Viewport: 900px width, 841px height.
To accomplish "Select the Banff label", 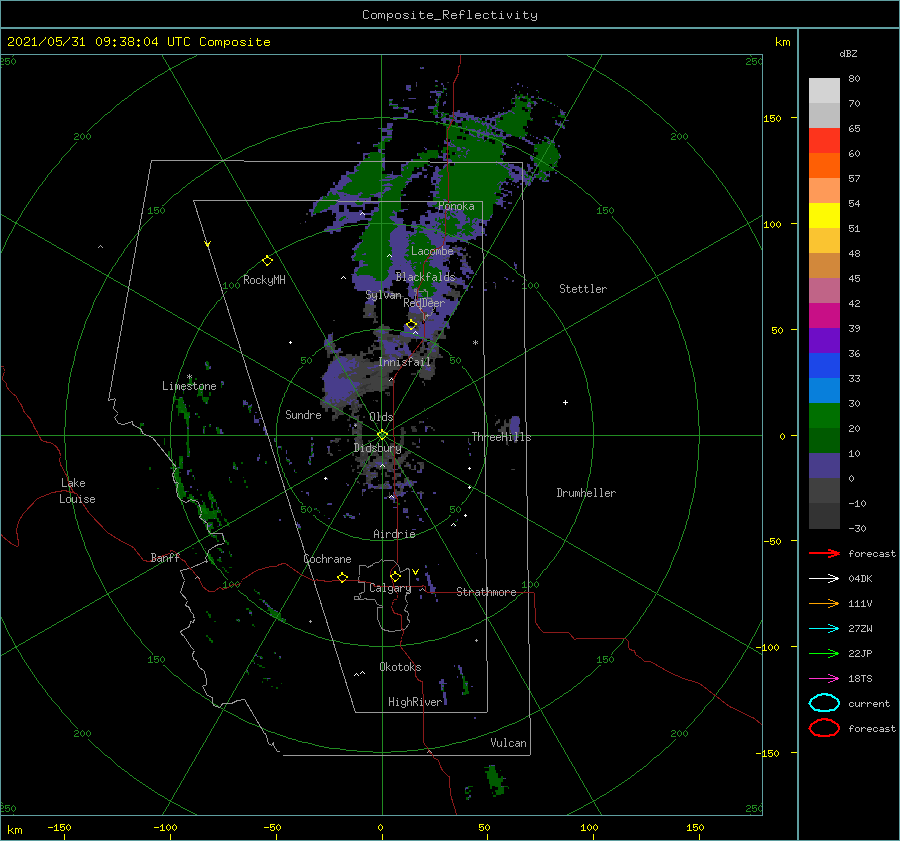I will pyautogui.click(x=165, y=557).
